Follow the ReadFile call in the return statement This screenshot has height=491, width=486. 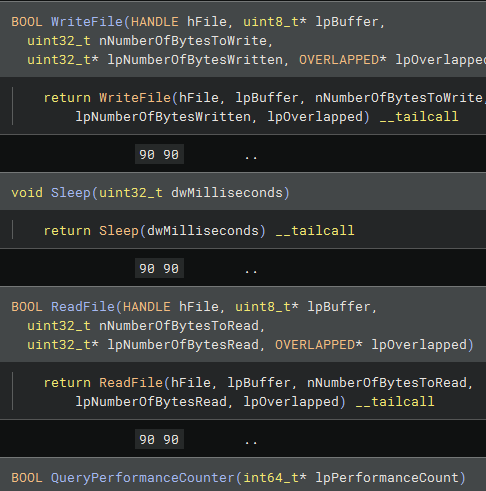131,383
